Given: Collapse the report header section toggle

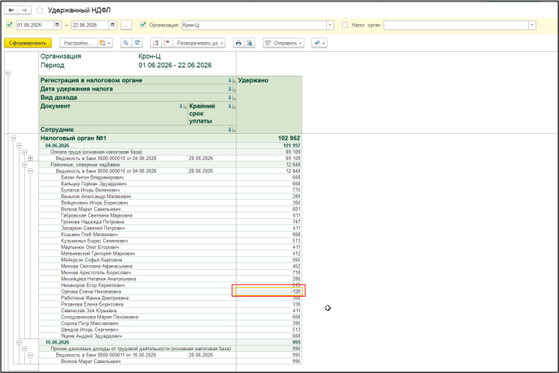Looking at the screenshot, I should coord(8,73).
